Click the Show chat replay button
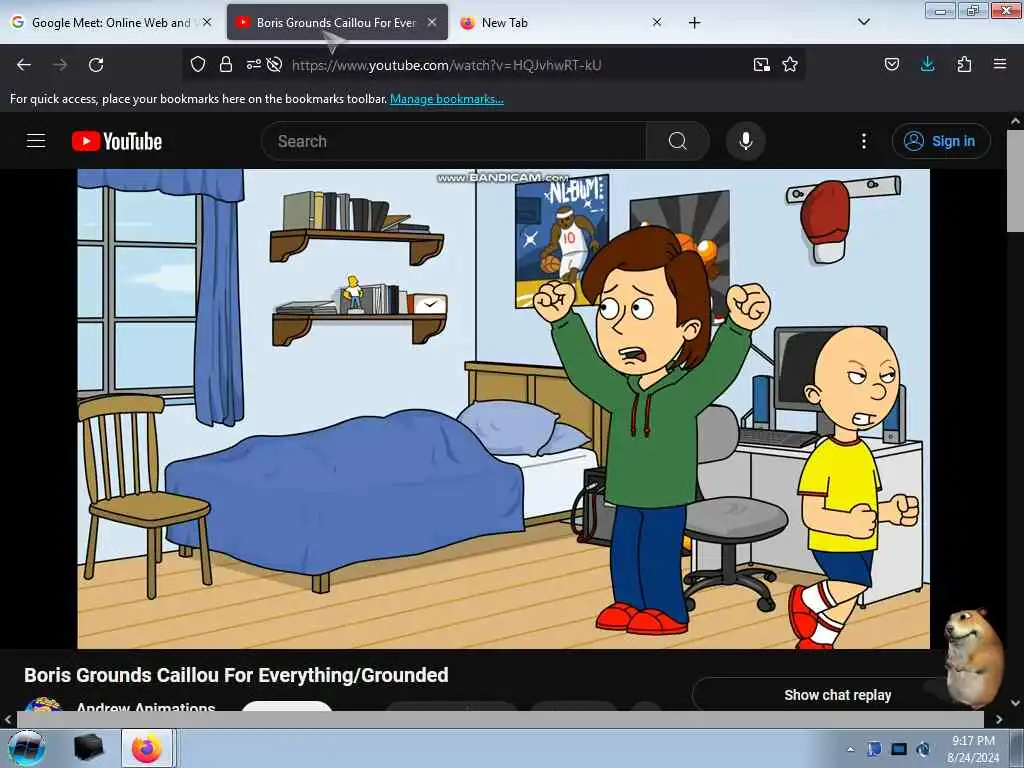The width and height of the screenshot is (1024, 768). click(x=837, y=695)
